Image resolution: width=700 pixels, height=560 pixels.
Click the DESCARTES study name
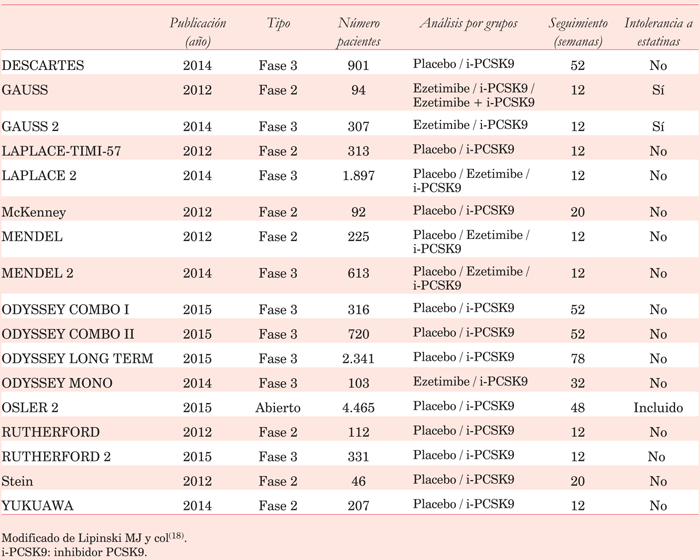pyautogui.click(x=43, y=66)
